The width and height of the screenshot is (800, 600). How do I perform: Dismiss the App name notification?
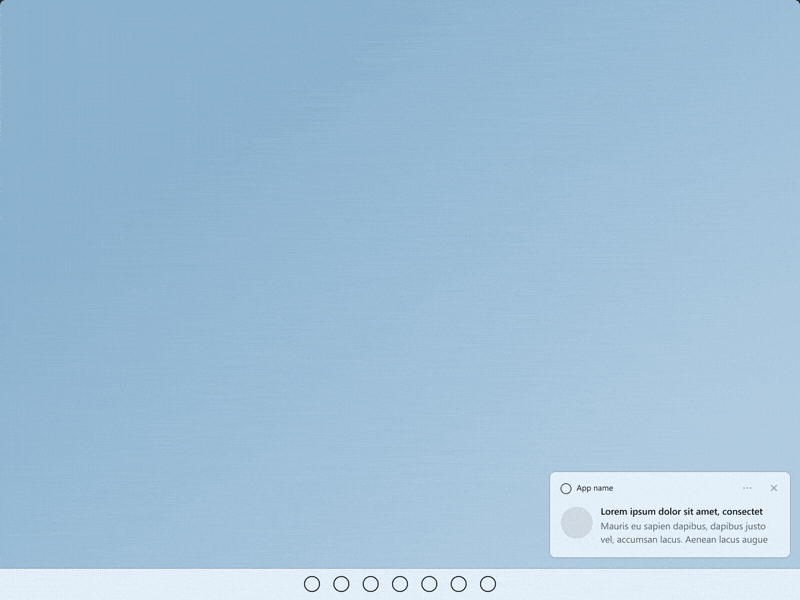(x=772, y=487)
